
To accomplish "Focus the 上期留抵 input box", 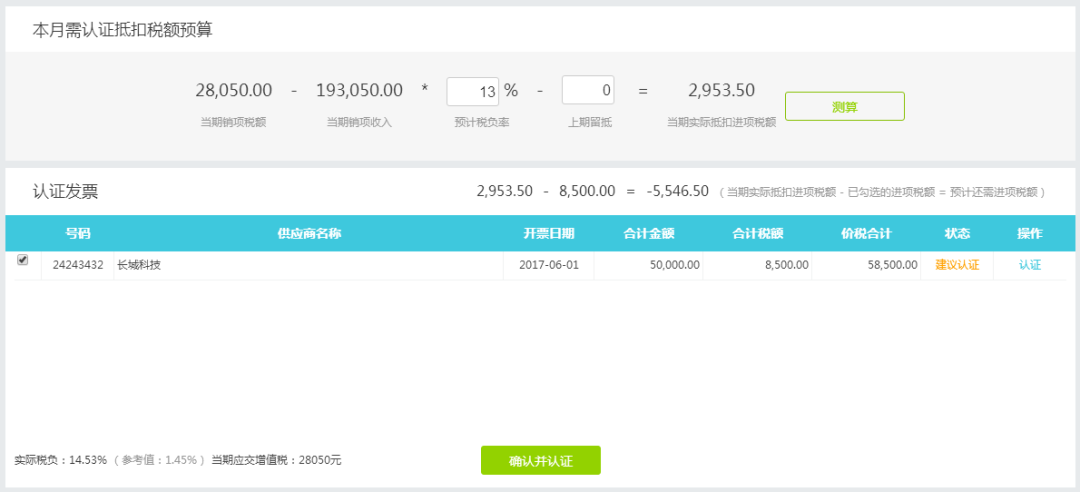I will click(588, 91).
